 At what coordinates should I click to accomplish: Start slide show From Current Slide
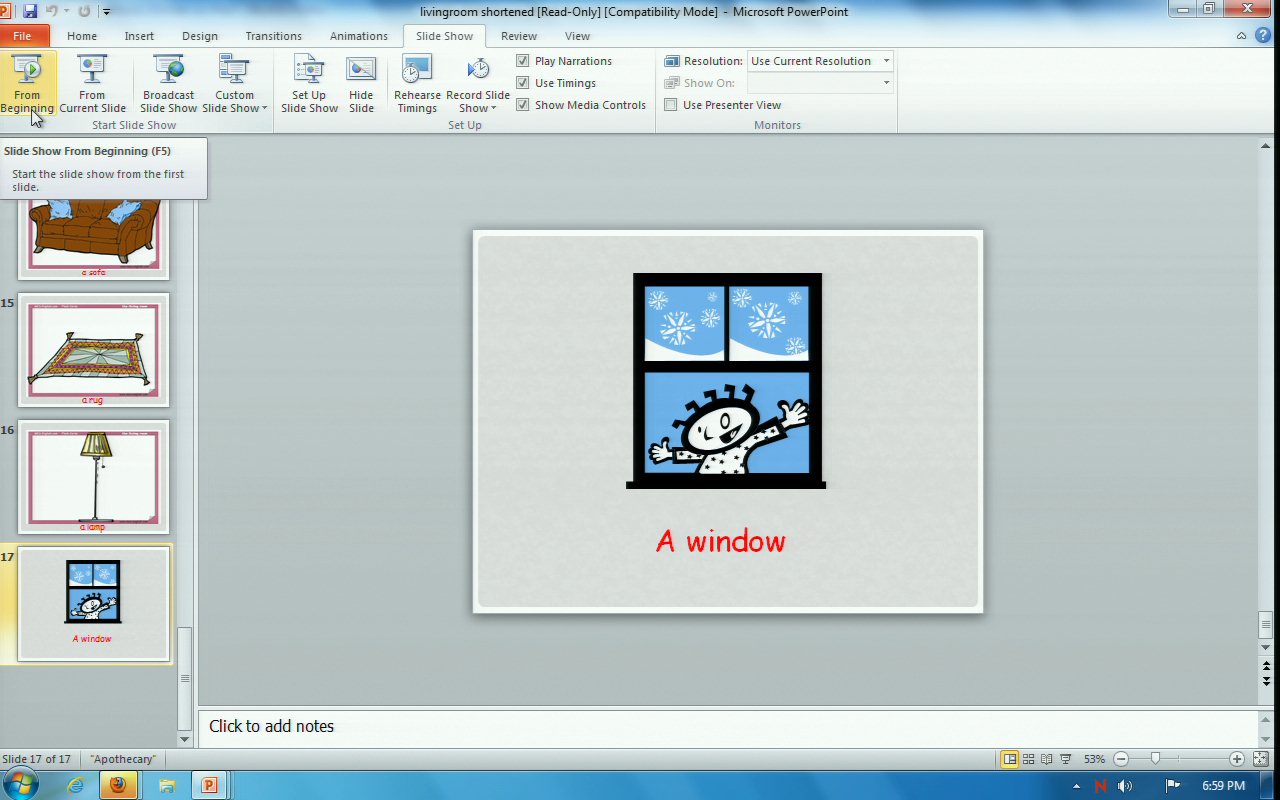[92, 83]
